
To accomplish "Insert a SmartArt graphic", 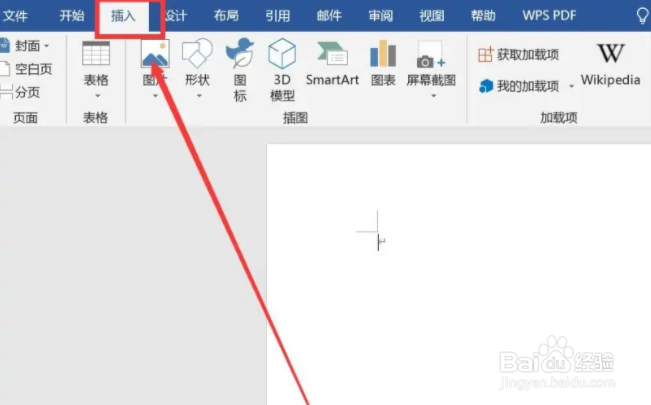I will (x=332, y=62).
